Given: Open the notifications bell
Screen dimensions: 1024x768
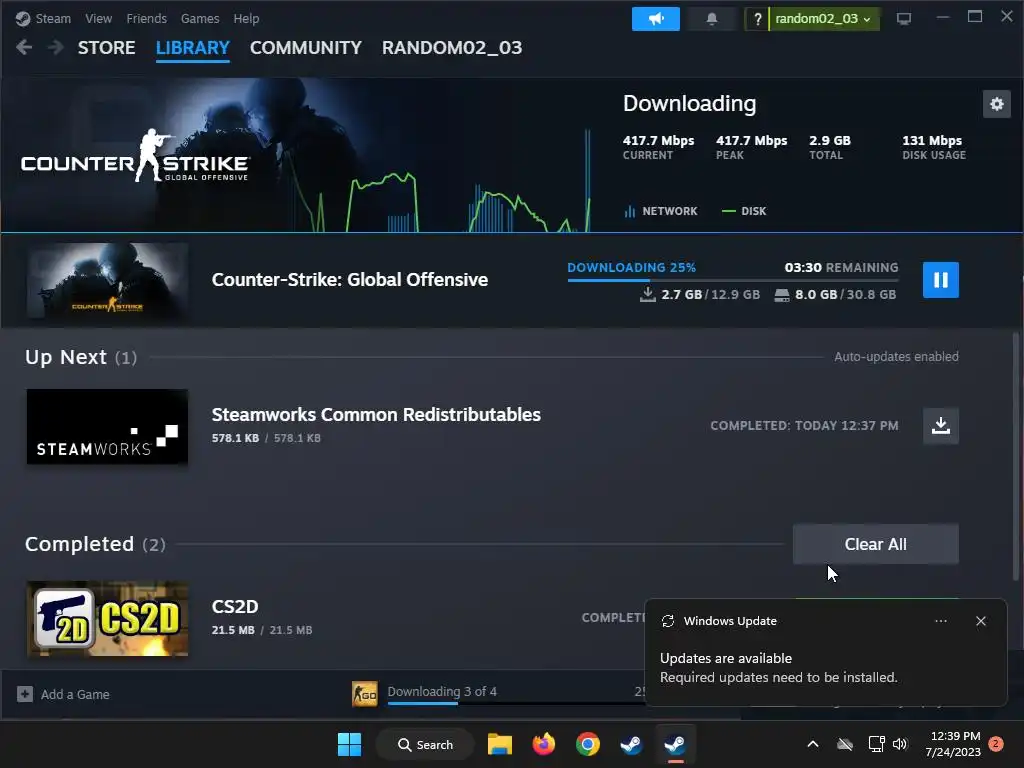Looking at the screenshot, I should pyautogui.click(x=712, y=19).
